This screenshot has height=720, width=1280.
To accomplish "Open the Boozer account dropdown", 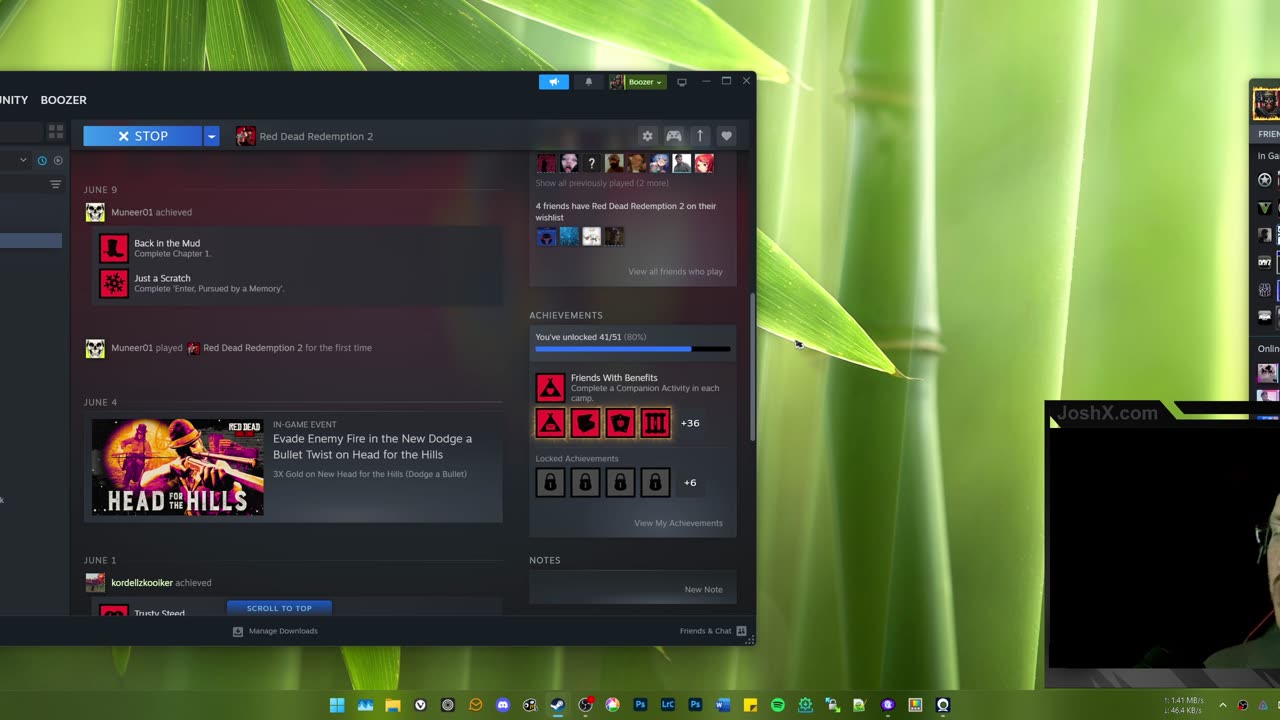I will point(637,82).
